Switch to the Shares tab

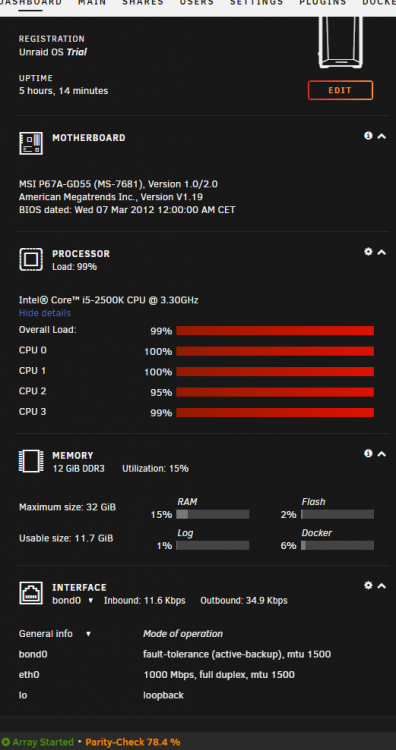[x=143, y=2]
